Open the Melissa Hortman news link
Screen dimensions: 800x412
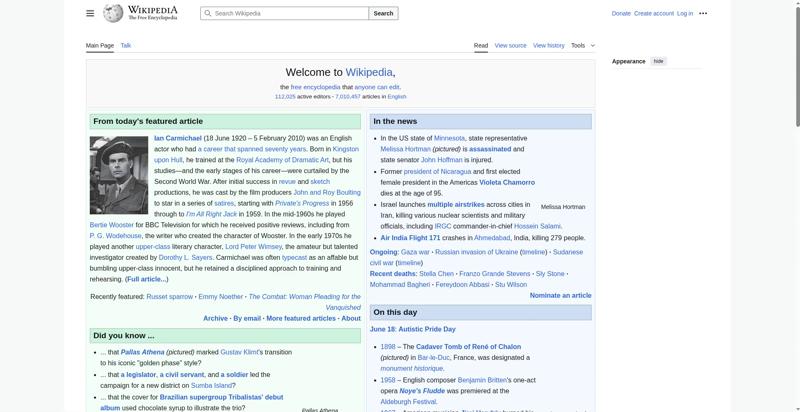click(406, 149)
